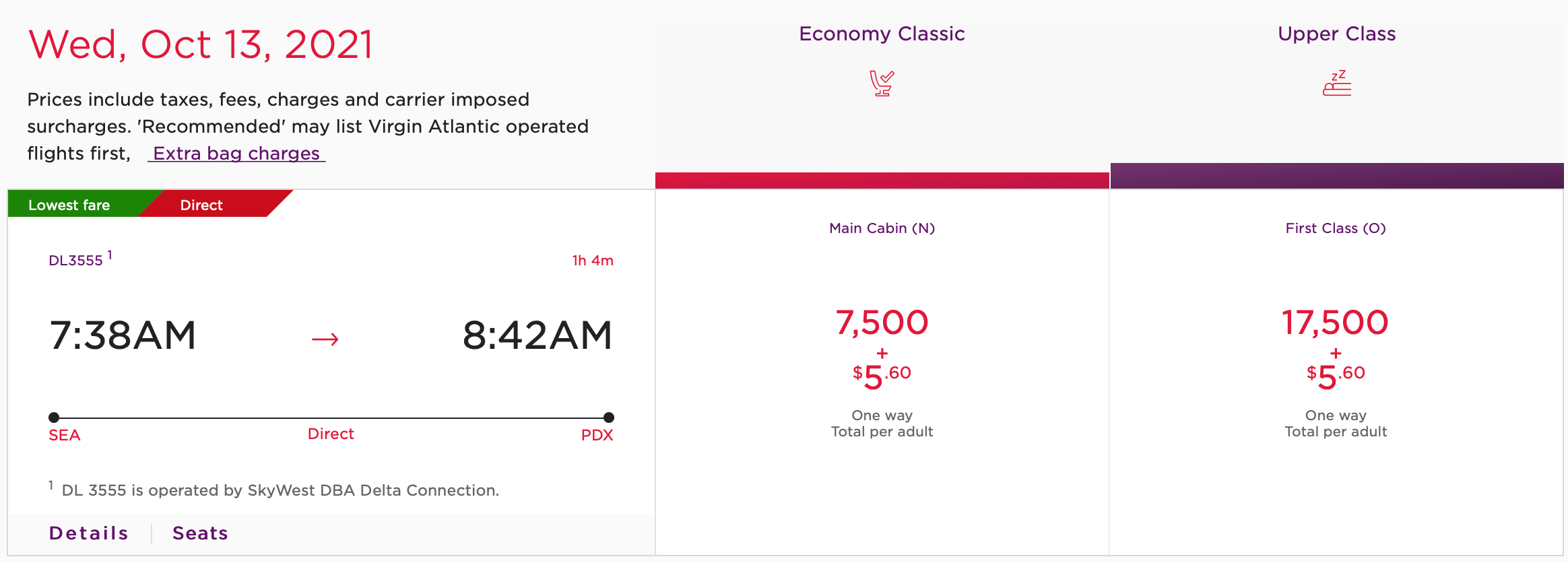This screenshot has height=563, width=1568.
Task: Click the Lowest fare green badge
Action: click(x=69, y=204)
